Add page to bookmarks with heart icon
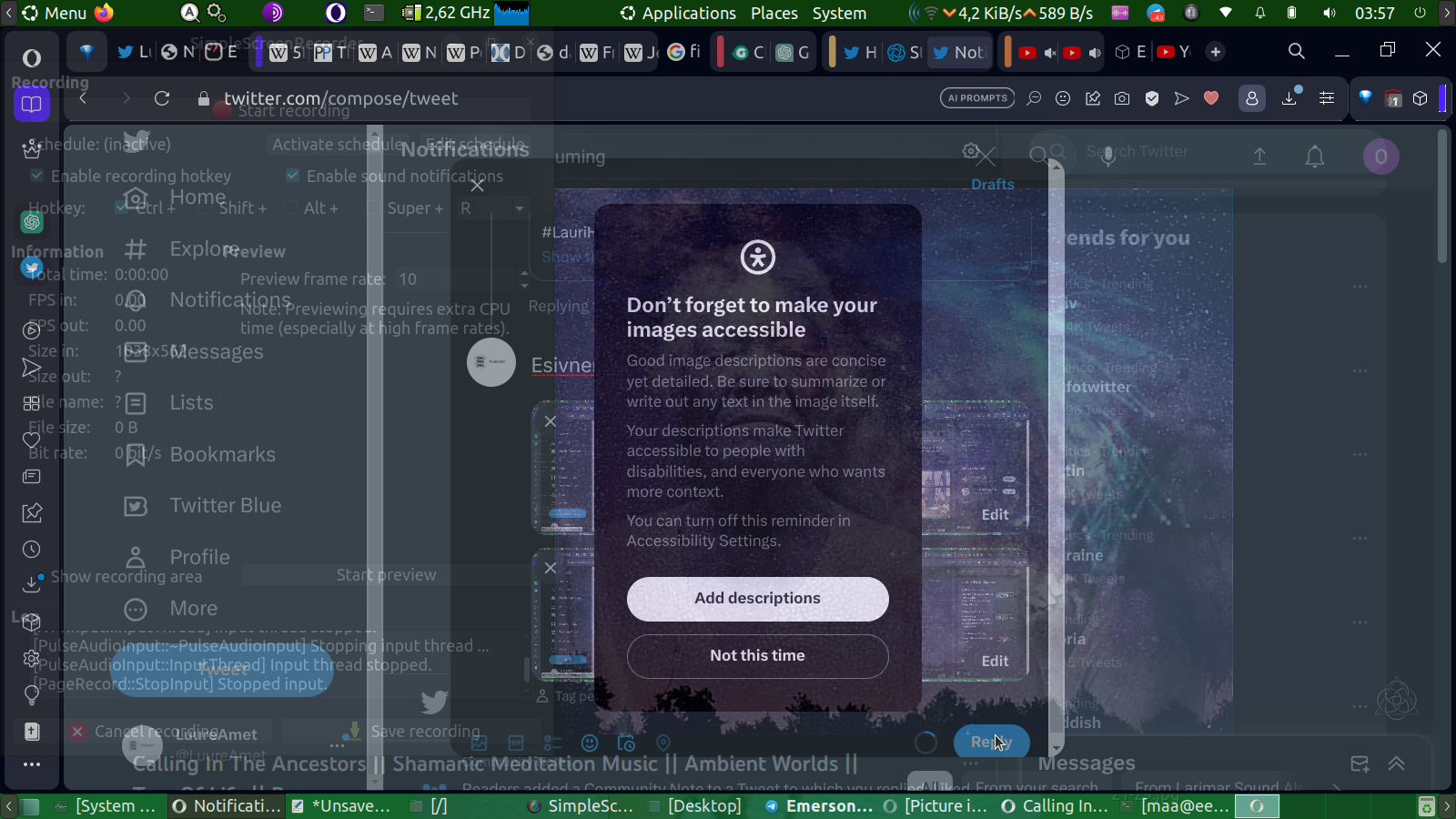 [x=1211, y=98]
